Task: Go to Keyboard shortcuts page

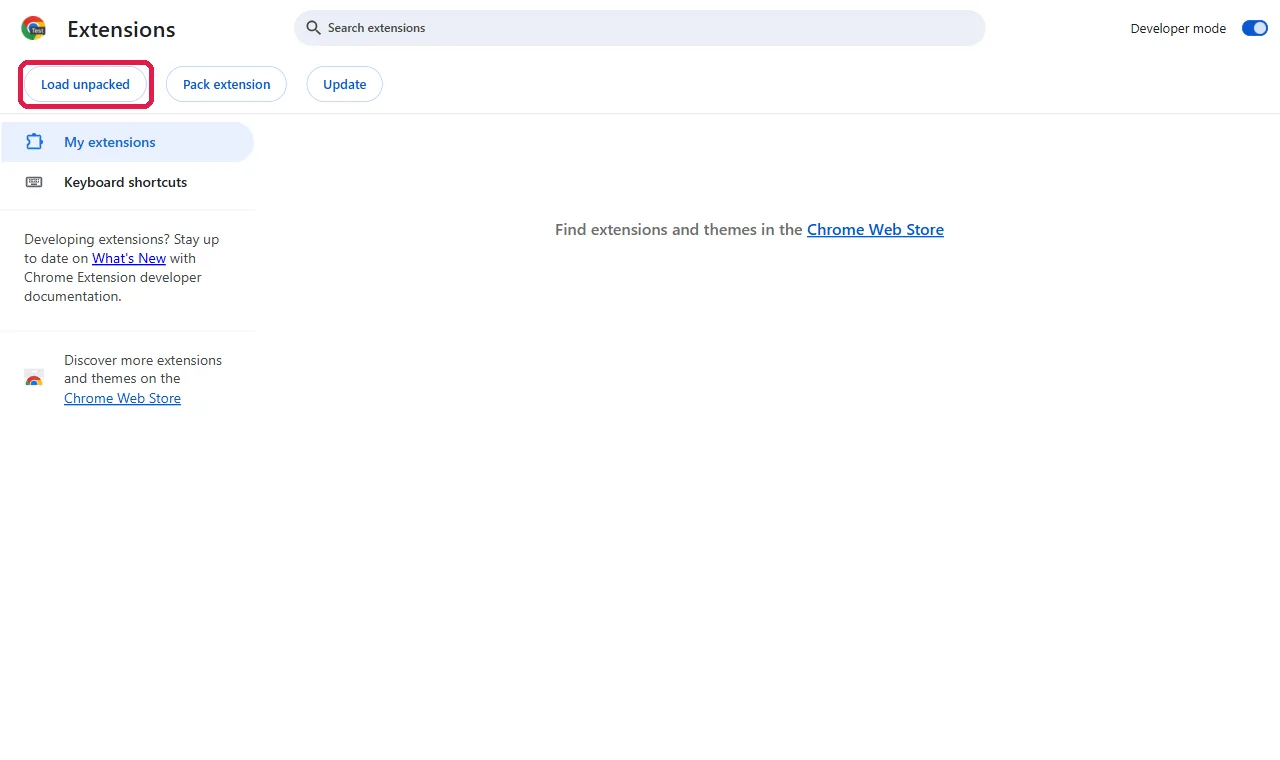Action: pyautogui.click(x=127, y=182)
